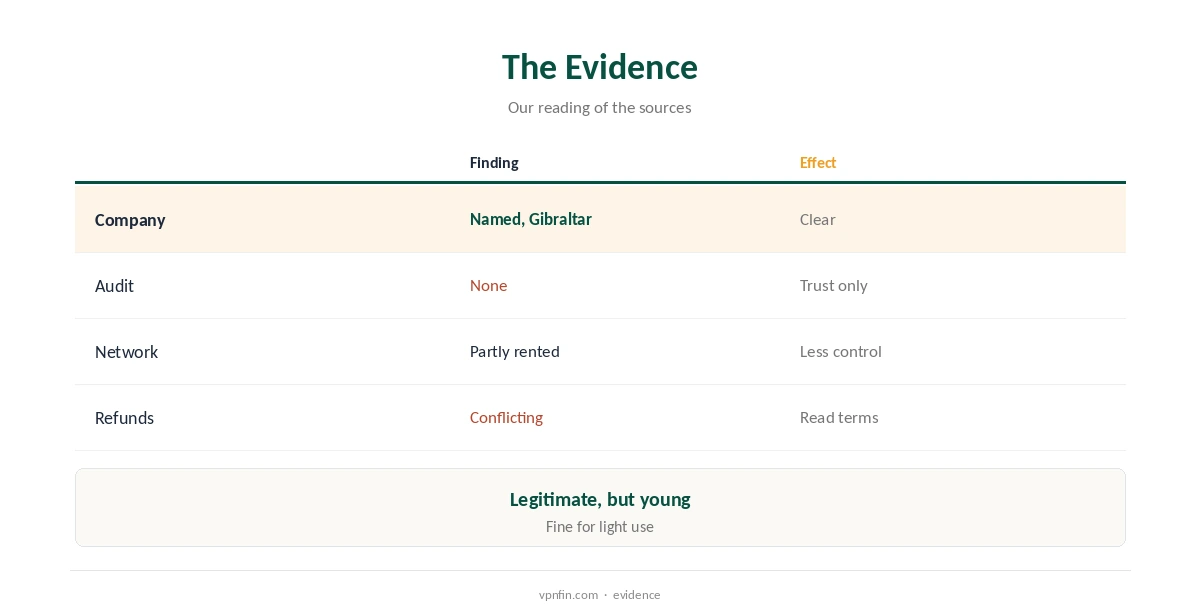Select the 'Refunds' row label
The image size is (1200, 614).
pos(124,418)
